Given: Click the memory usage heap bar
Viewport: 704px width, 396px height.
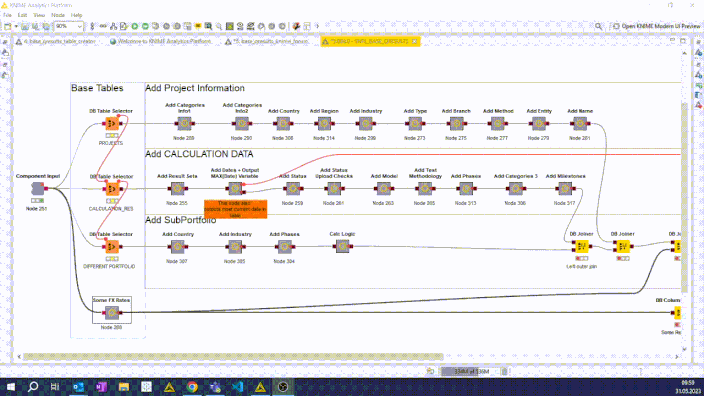Looking at the screenshot, I should (x=469, y=371).
